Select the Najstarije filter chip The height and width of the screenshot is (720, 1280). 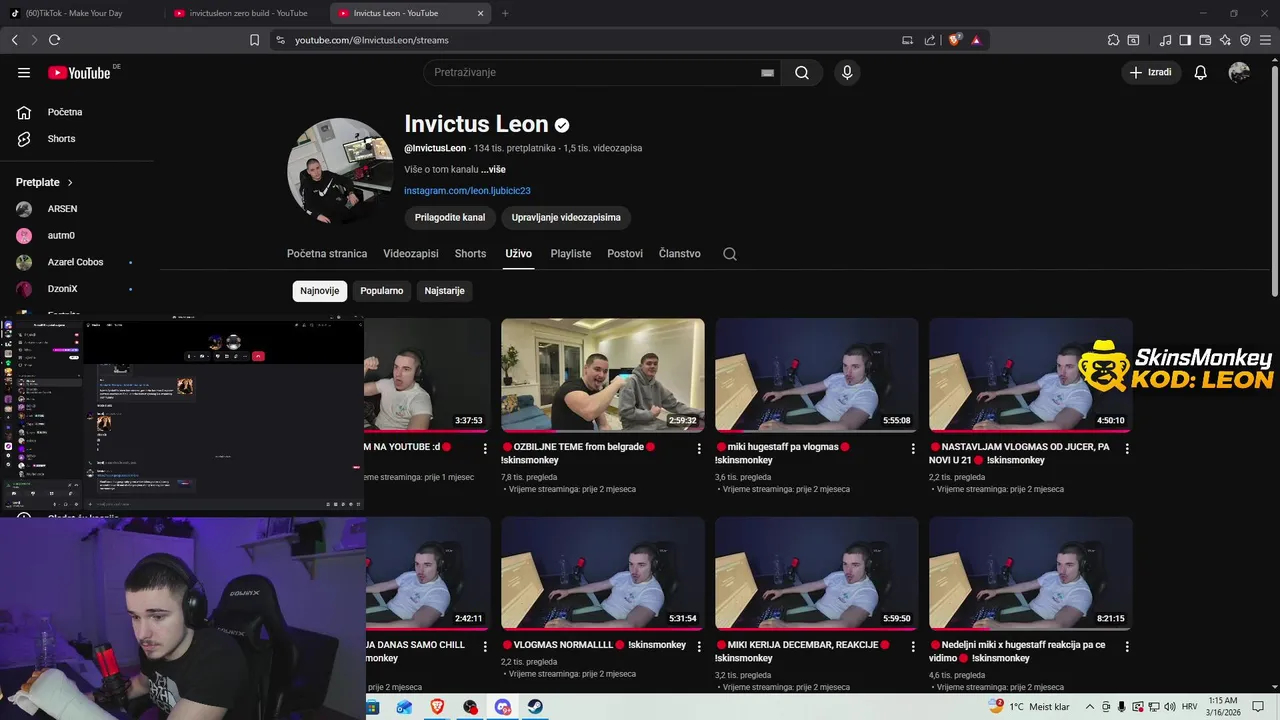[444, 291]
